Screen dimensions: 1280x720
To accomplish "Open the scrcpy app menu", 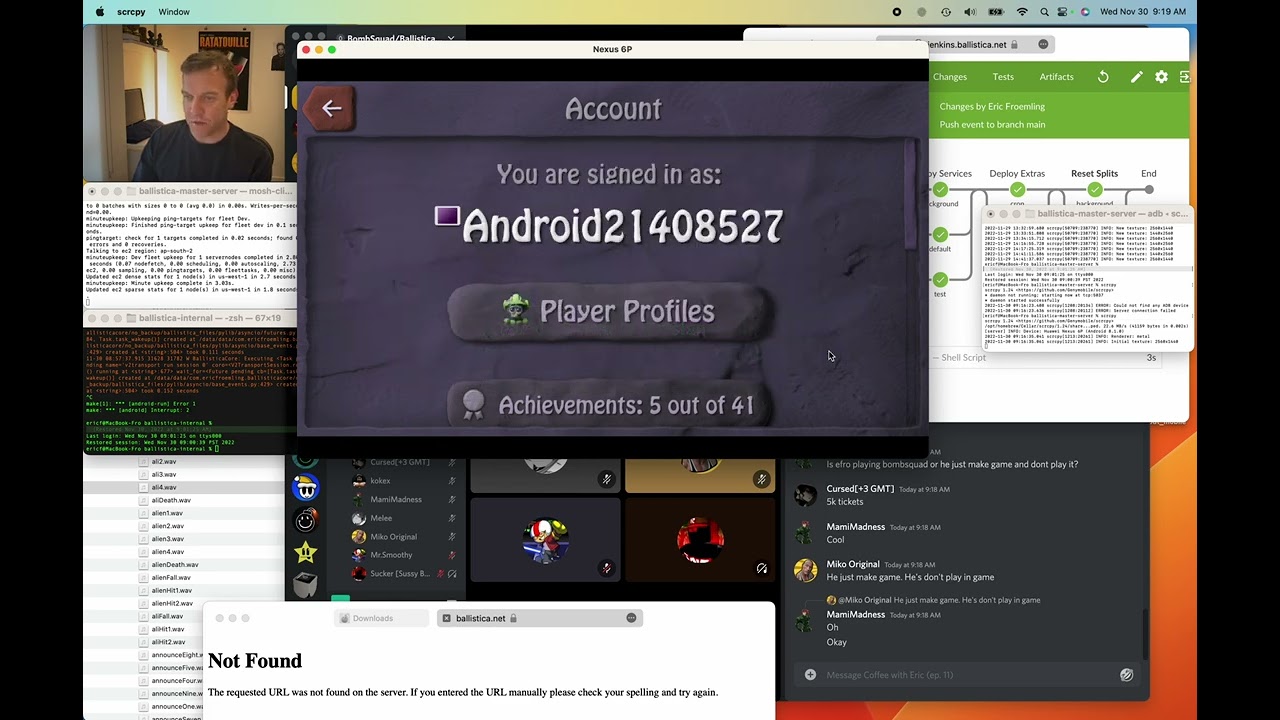I will tap(132, 12).
